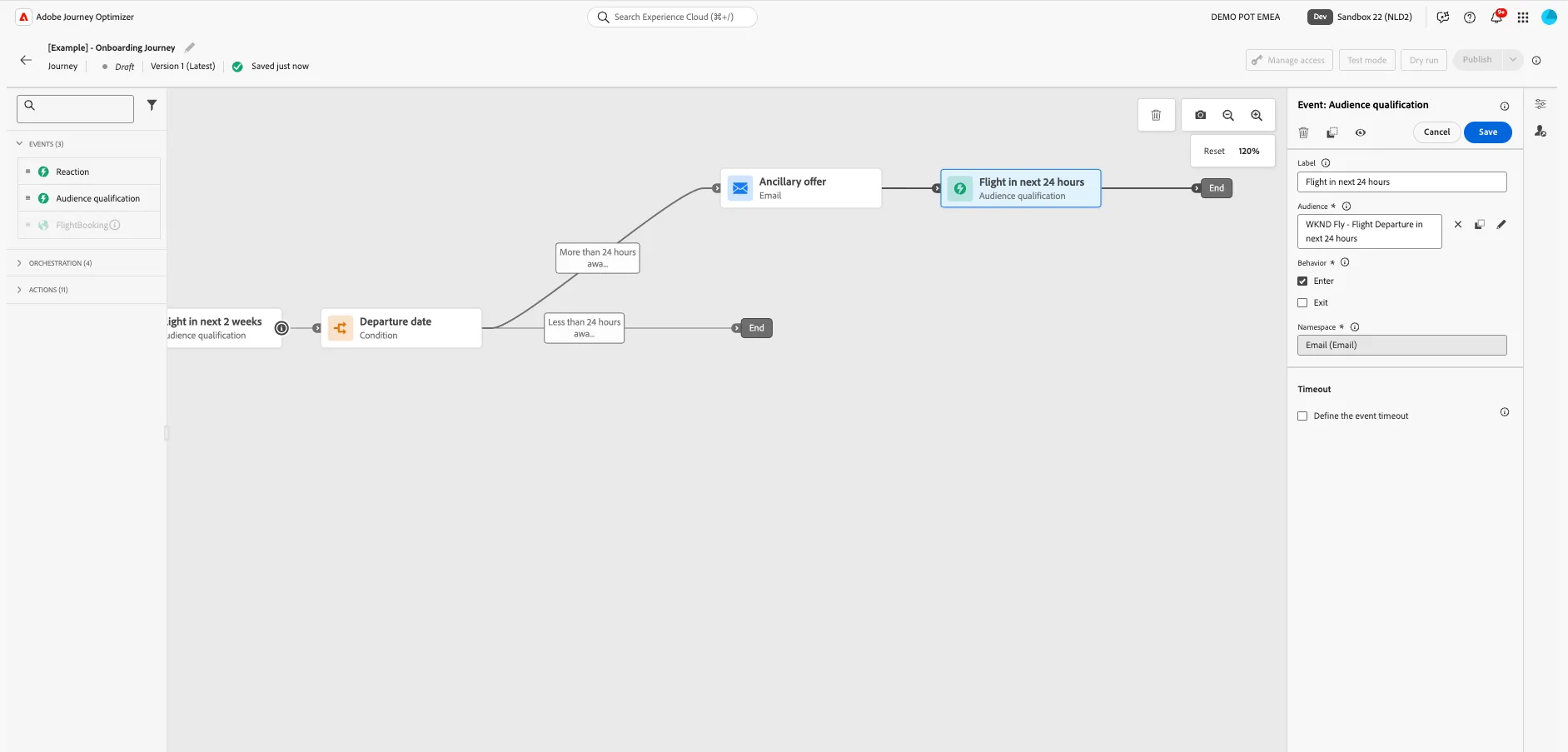Click the Save button

coord(1487,132)
